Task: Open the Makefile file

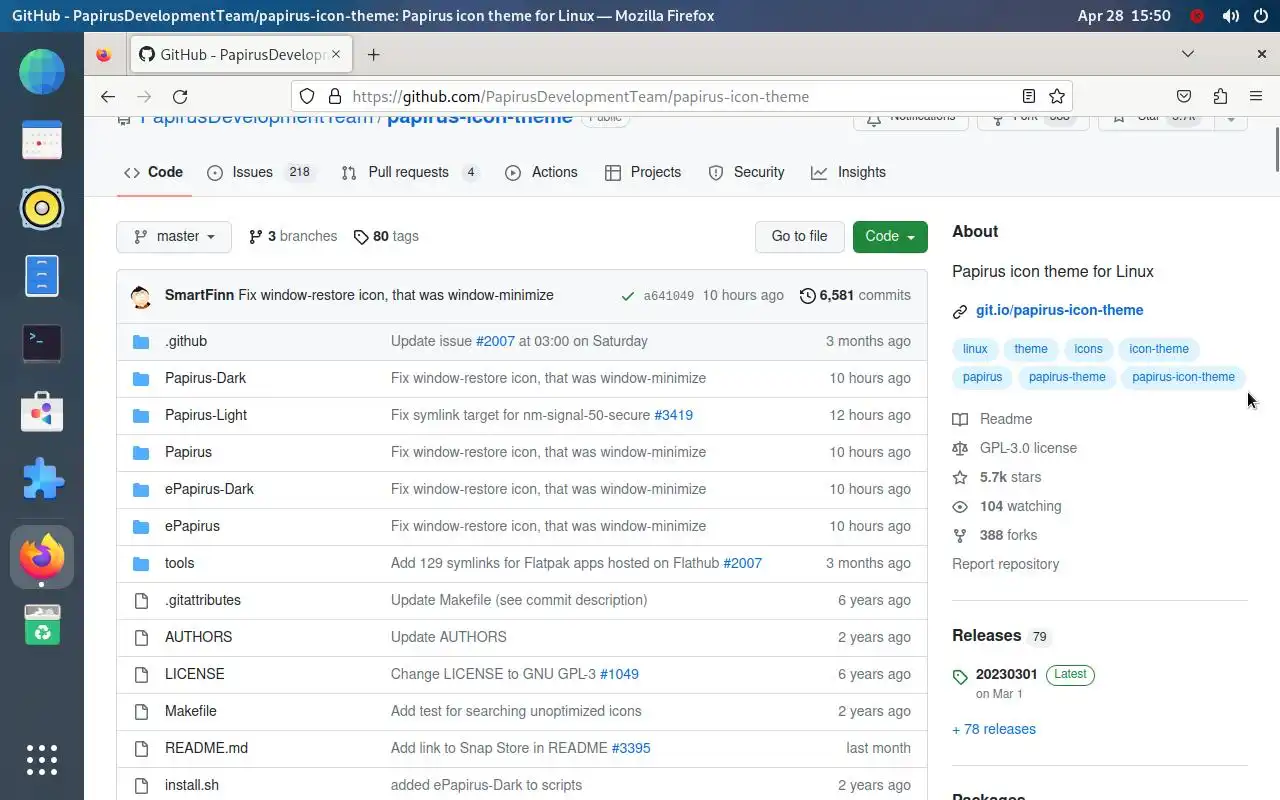Action: pos(191,712)
